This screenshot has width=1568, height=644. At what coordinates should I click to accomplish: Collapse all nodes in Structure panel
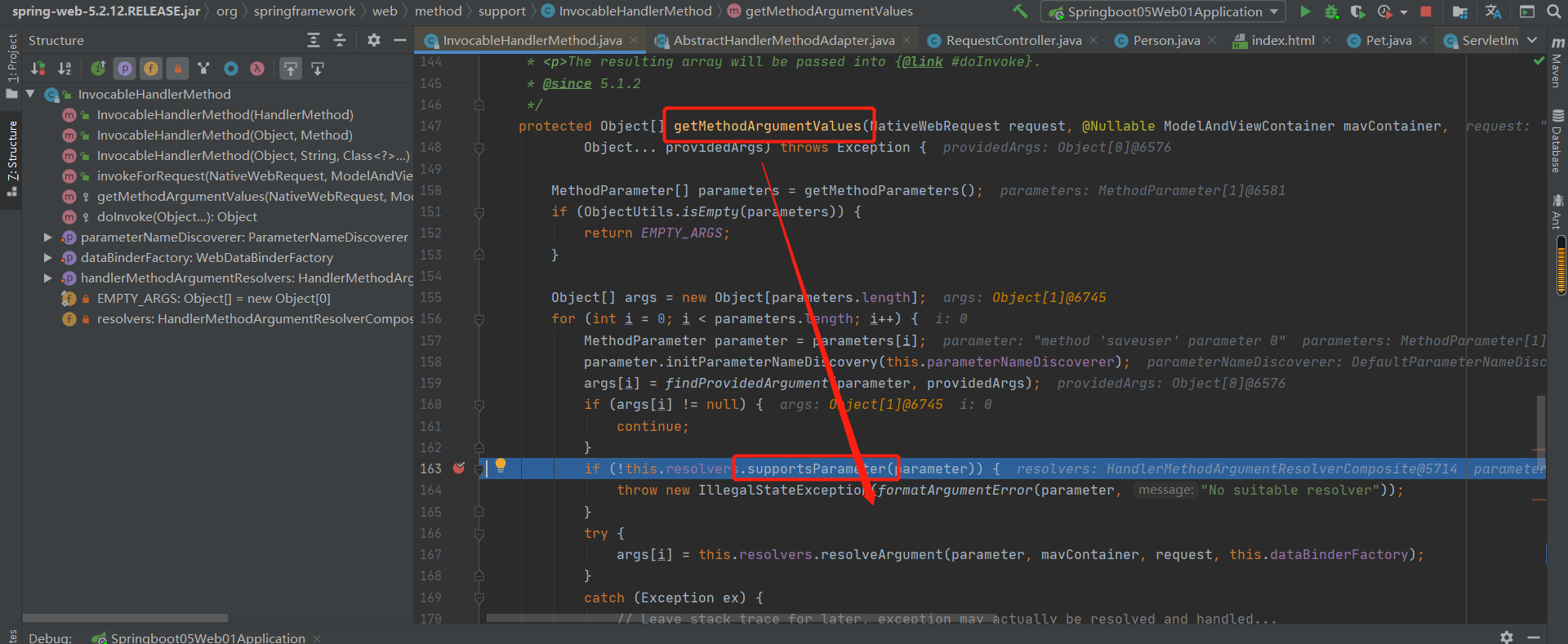click(x=340, y=40)
